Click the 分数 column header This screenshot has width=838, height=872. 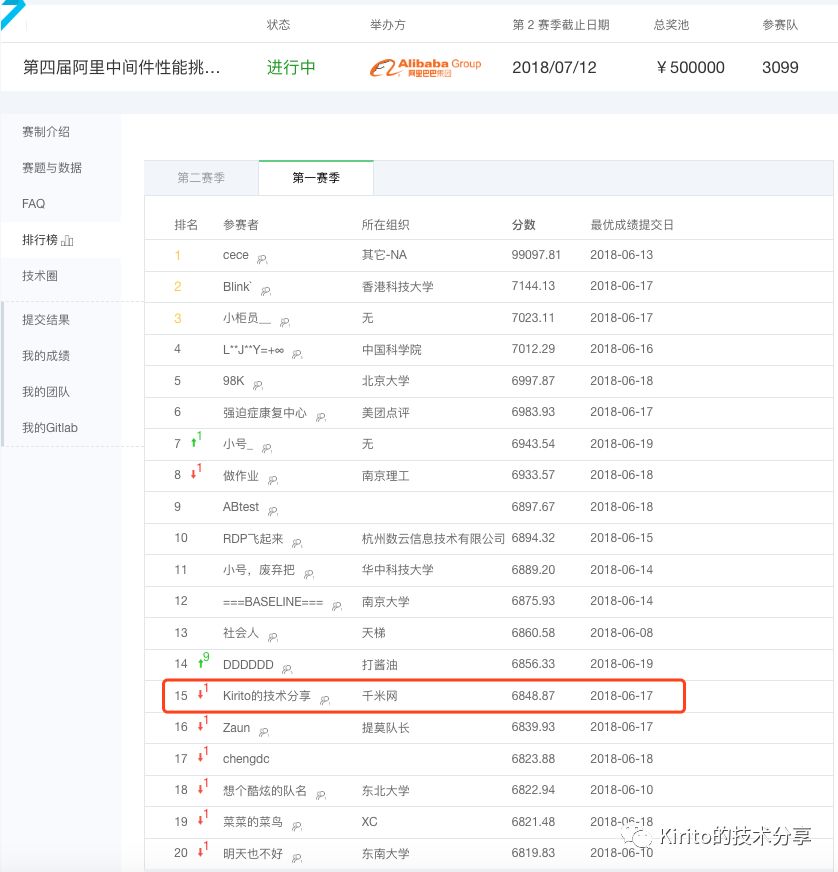523,225
